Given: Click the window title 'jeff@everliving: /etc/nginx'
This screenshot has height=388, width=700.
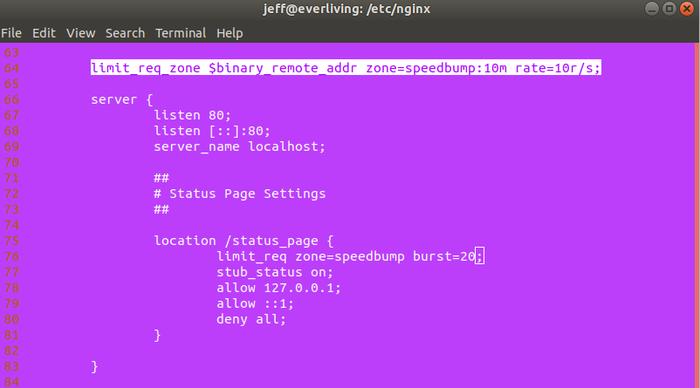Looking at the screenshot, I should 346,9.
